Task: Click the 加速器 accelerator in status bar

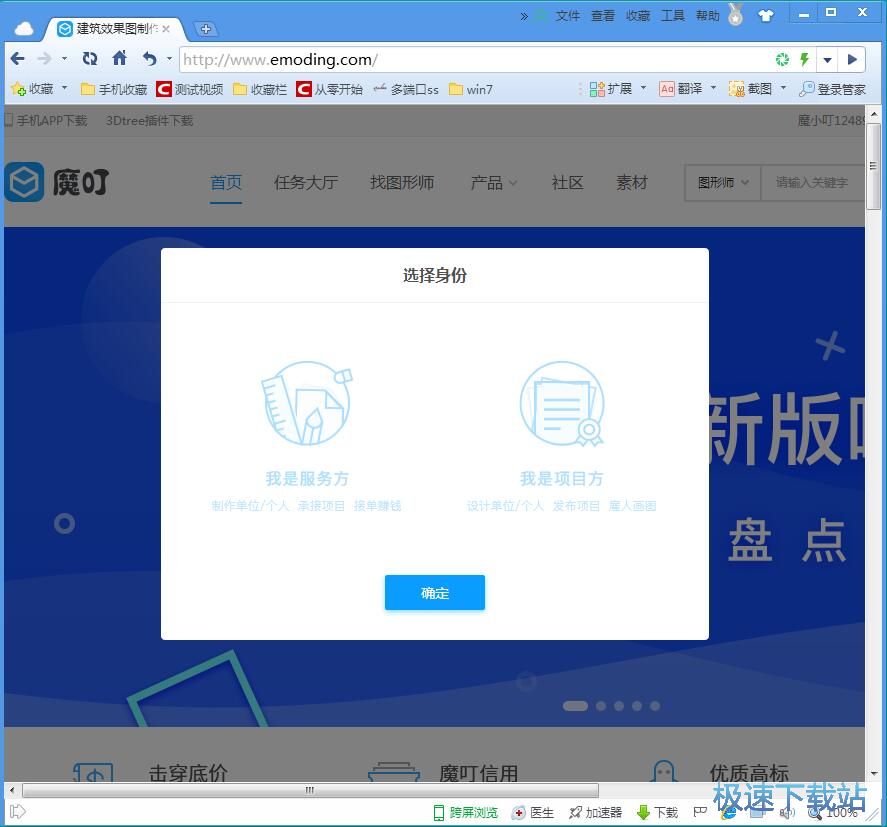Action: 595,812
